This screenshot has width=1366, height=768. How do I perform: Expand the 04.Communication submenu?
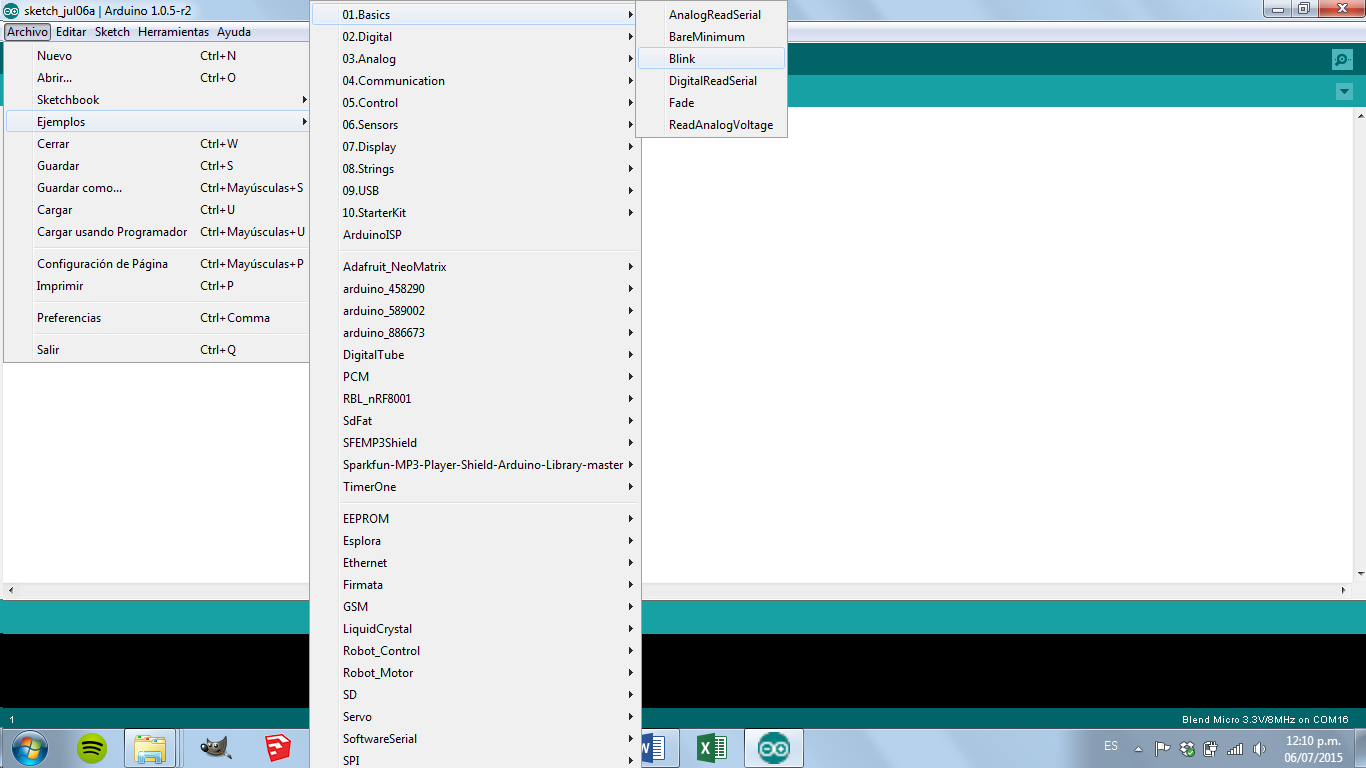tap(475, 81)
